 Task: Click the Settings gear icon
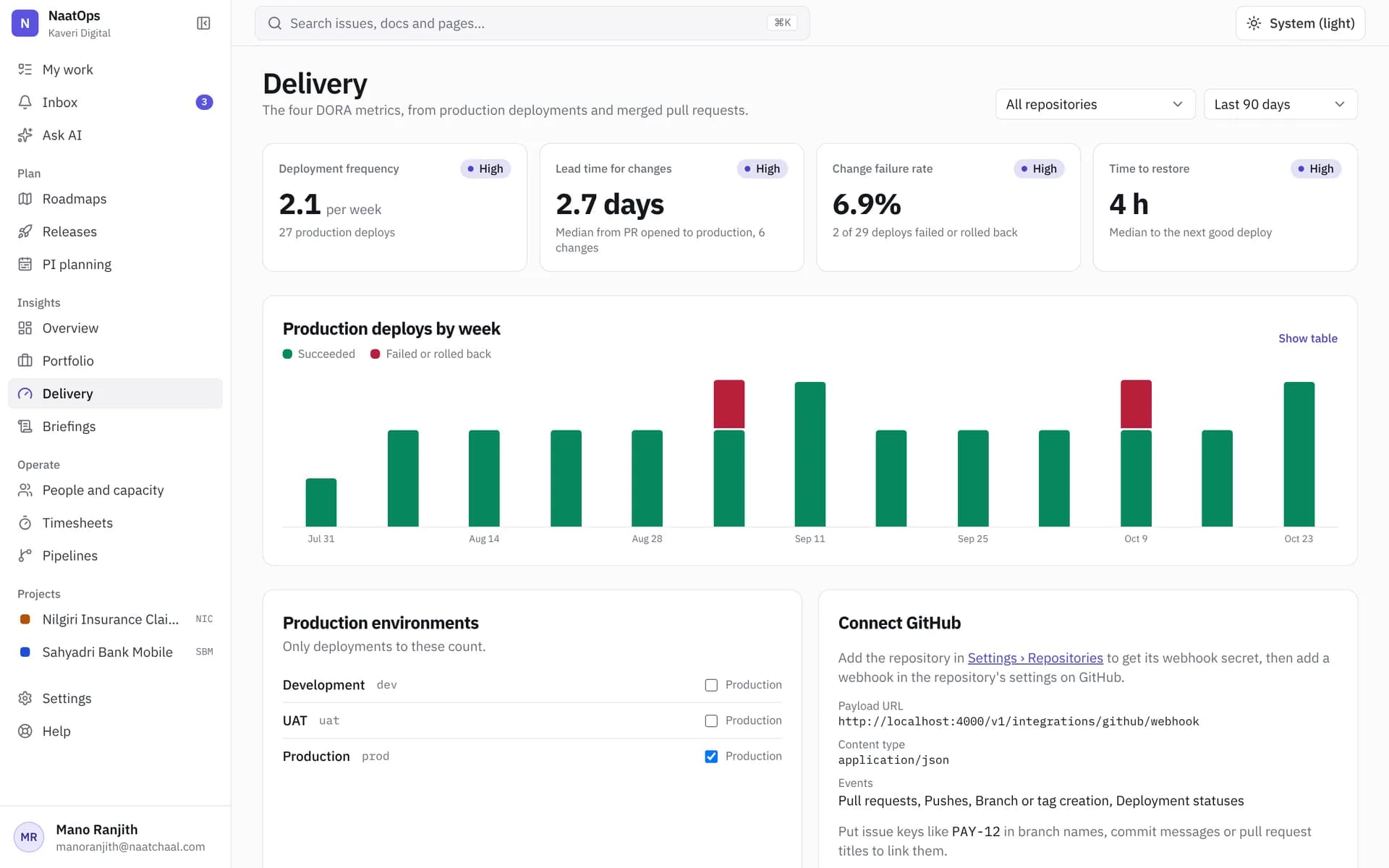(x=25, y=698)
